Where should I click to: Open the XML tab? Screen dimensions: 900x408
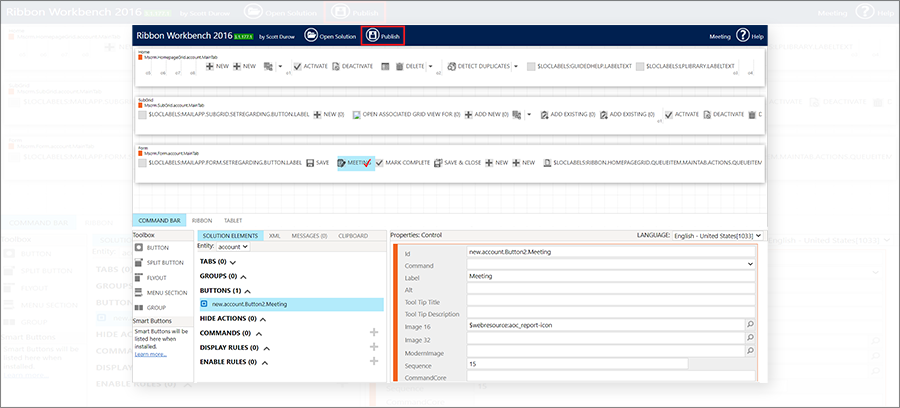(274, 236)
